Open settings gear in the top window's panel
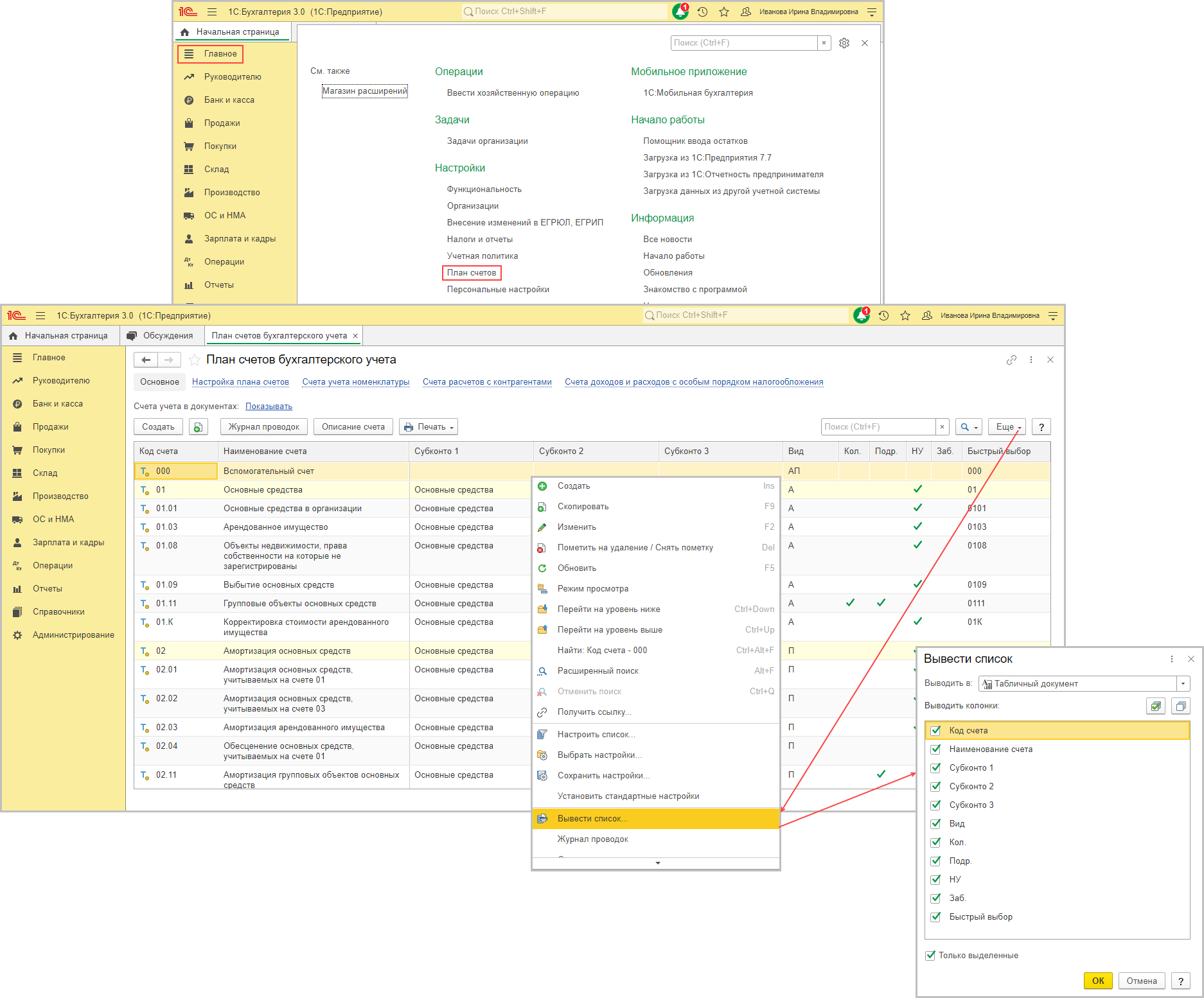 pyautogui.click(x=844, y=43)
